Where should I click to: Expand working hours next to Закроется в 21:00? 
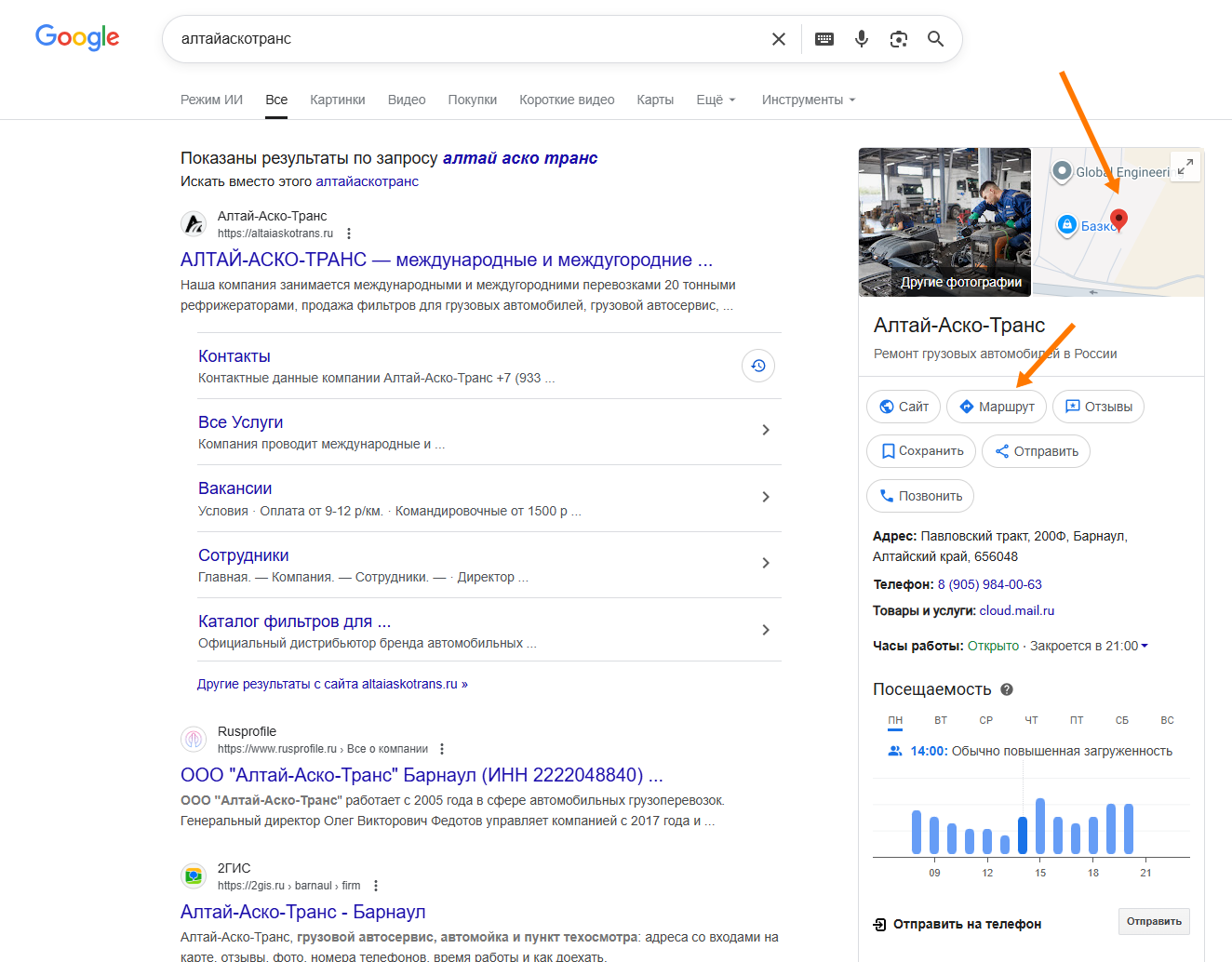1145,646
